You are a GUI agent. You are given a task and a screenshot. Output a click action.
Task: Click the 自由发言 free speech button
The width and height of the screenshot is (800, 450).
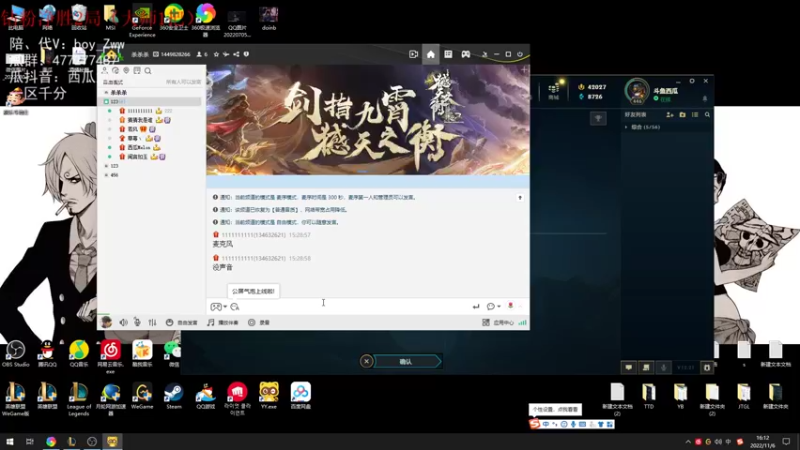(x=182, y=322)
